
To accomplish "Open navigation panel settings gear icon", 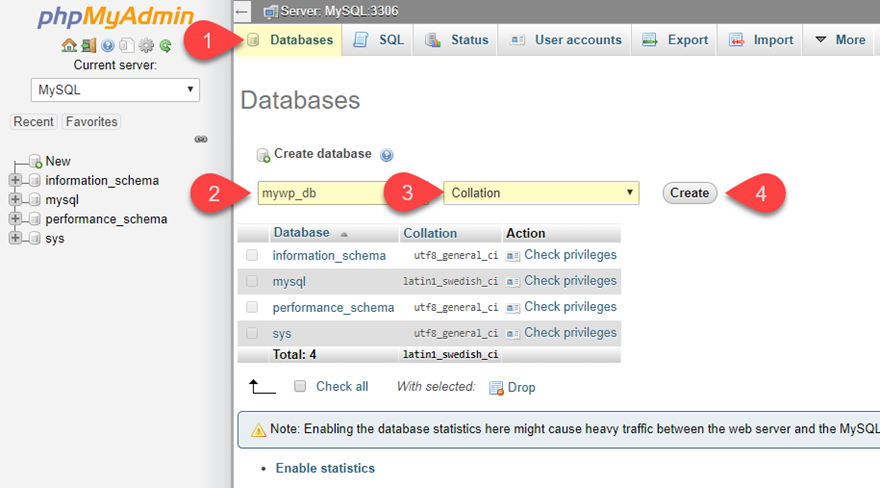I will pos(146,45).
